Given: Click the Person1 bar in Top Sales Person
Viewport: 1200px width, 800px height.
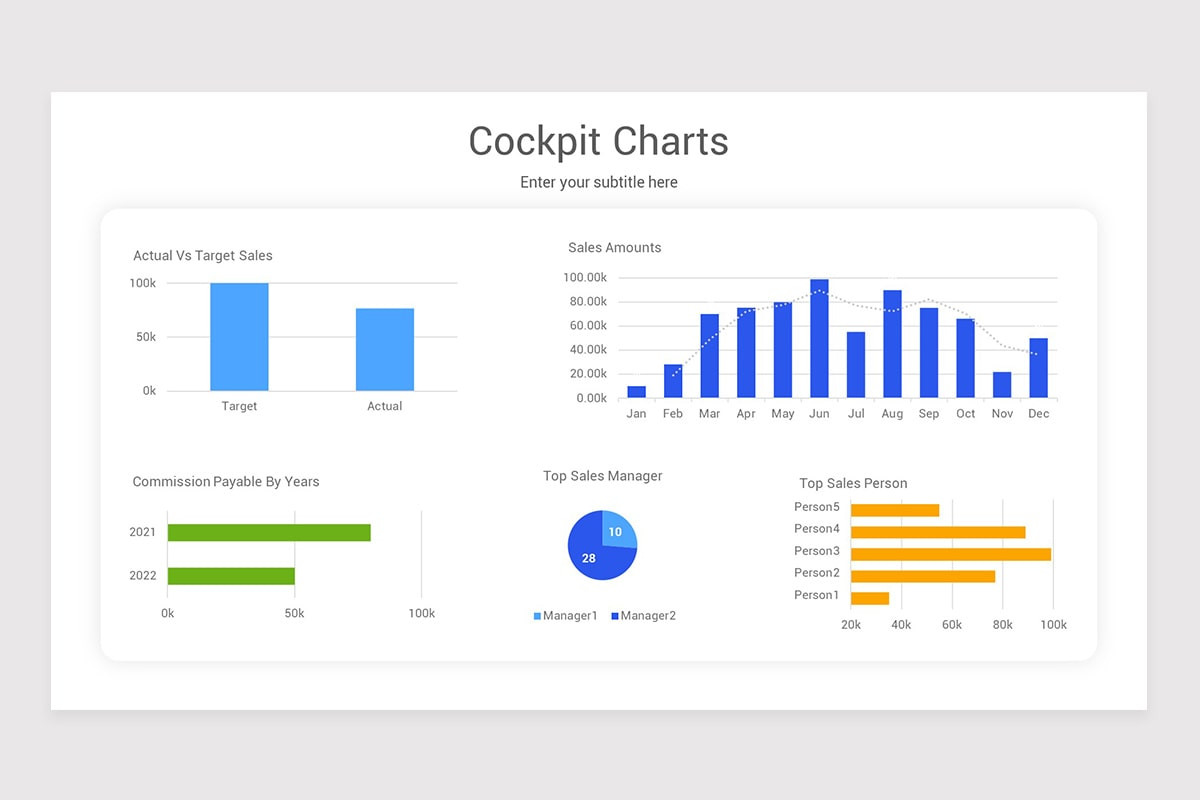Looking at the screenshot, I should (x=870, y=596).
